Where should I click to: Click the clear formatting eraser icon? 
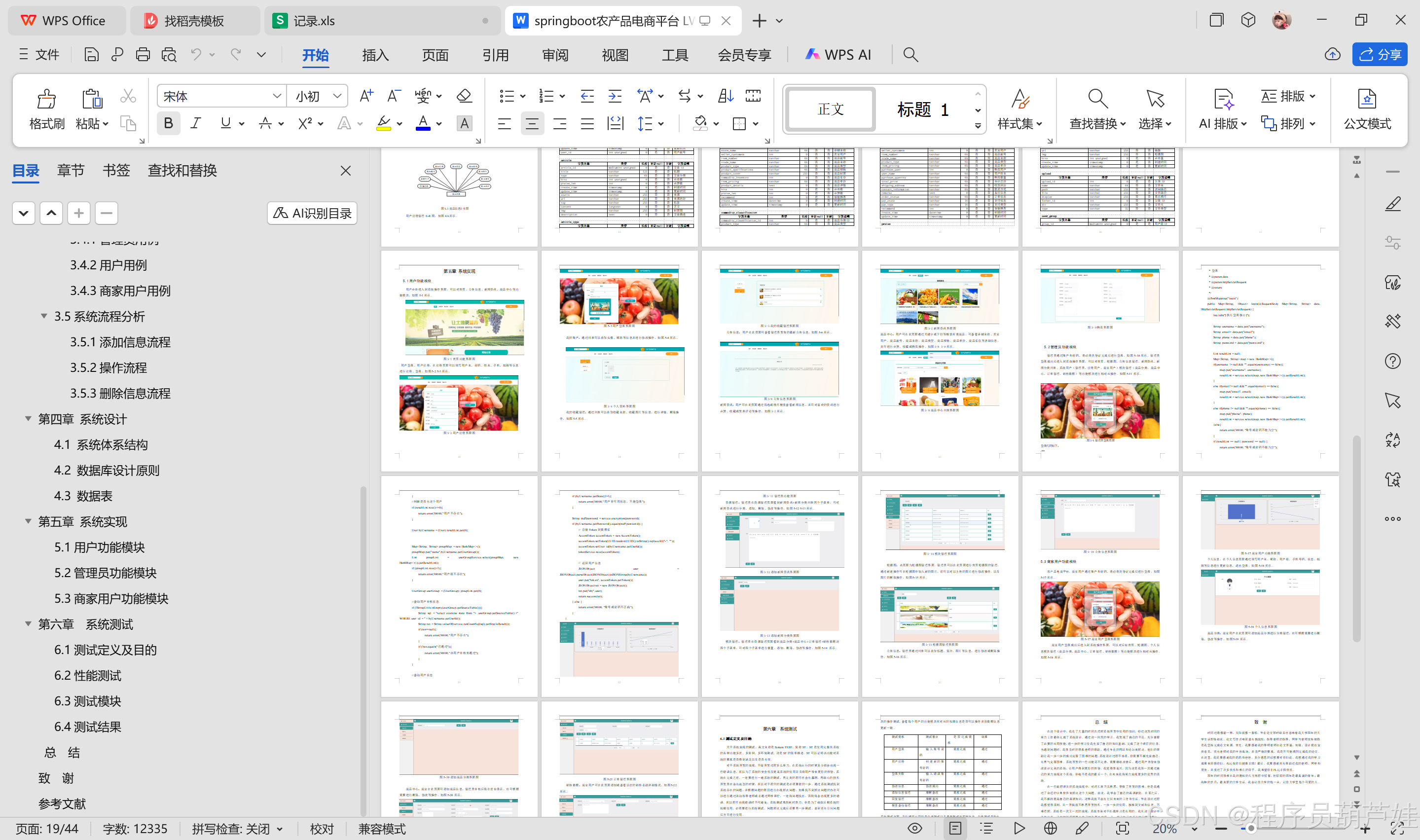(464, 96)
